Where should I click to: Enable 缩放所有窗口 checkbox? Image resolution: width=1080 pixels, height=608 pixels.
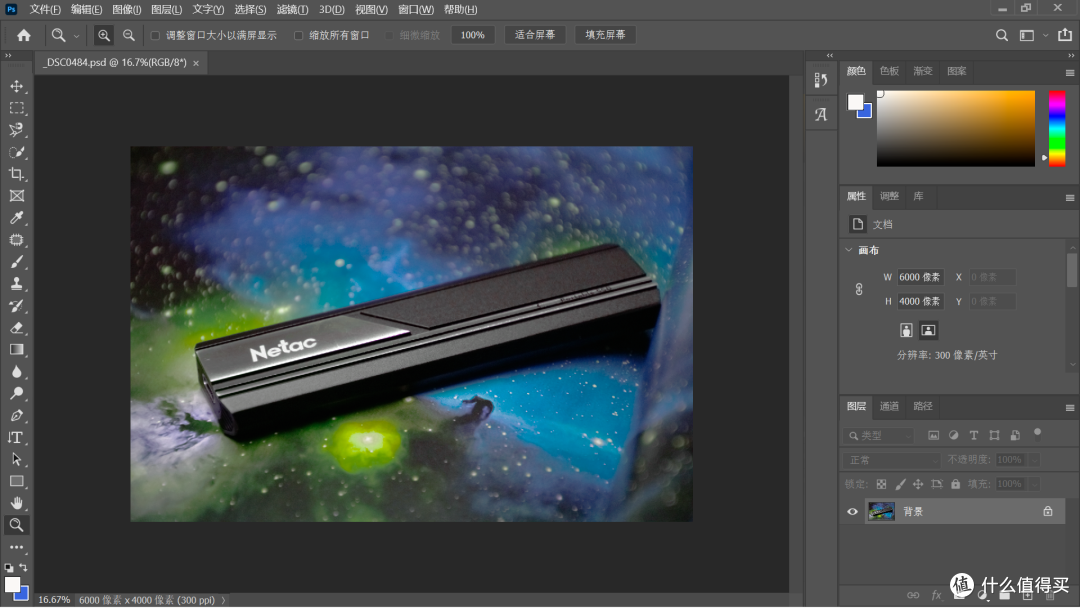[x=298, y=35]
